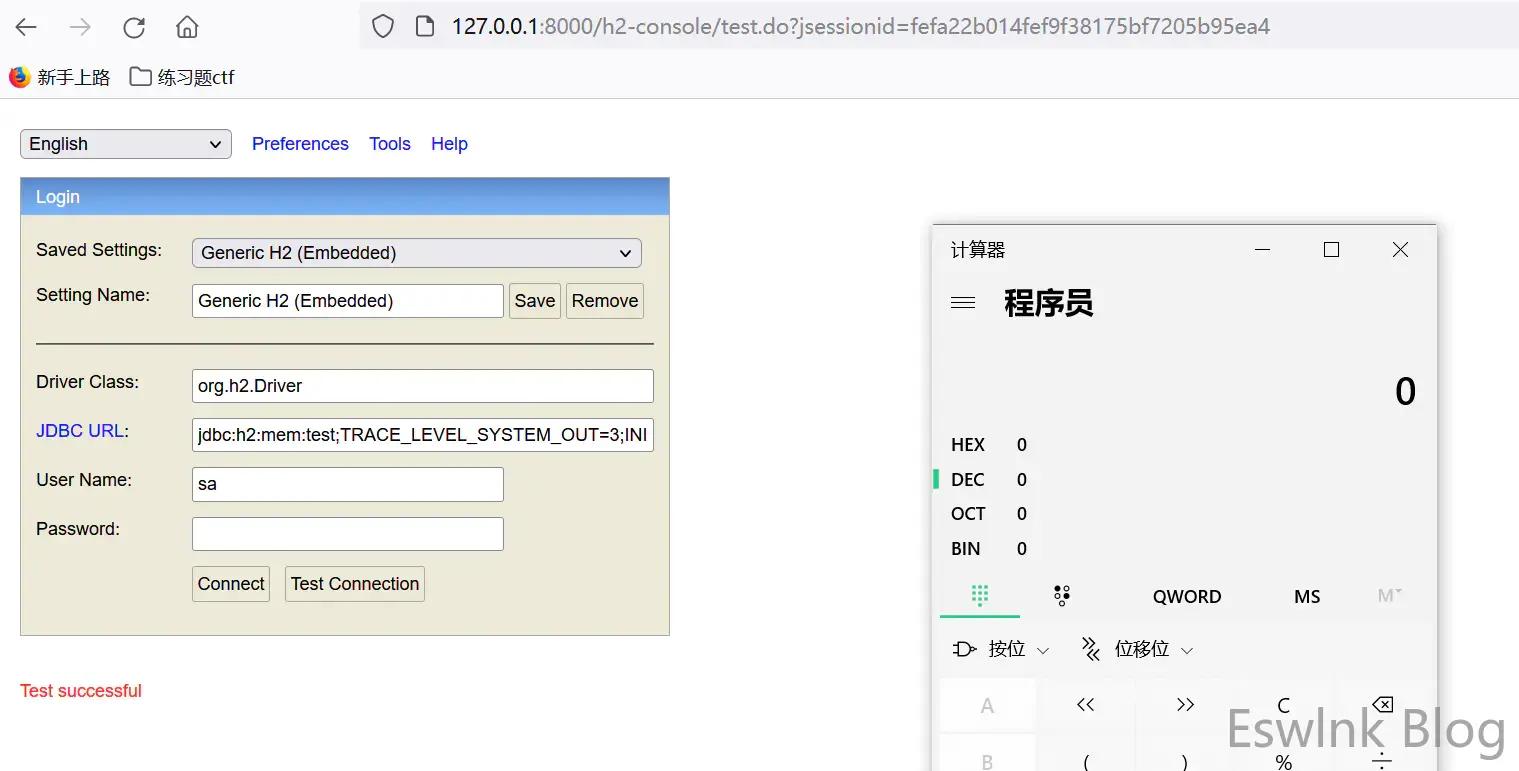1519x771 pixels.
Task: Open the English language dropdown
Action: click(x=126, y=144)
